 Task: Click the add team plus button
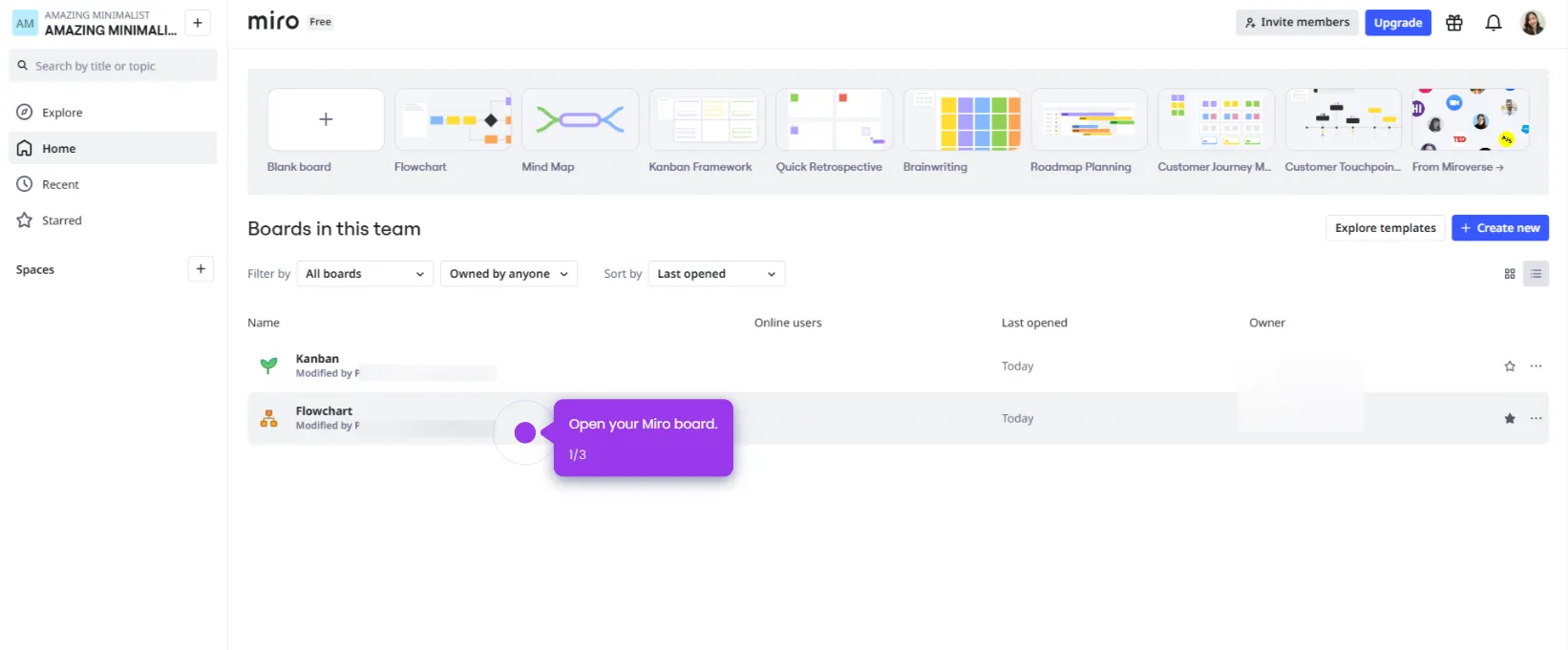tap(198, 23)
